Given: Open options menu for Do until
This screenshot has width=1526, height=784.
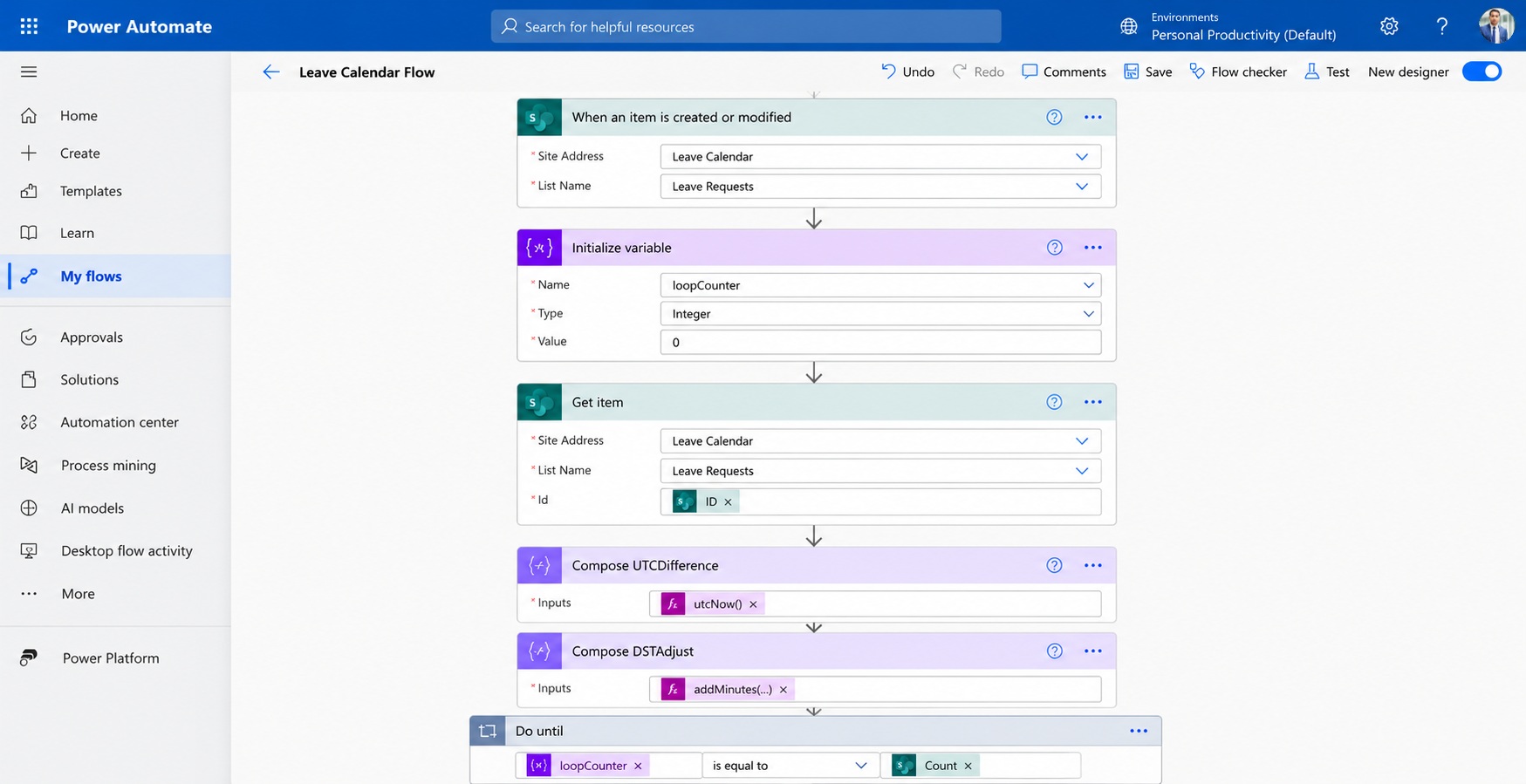Looking at the screenshot, I should pos(1139,731).
